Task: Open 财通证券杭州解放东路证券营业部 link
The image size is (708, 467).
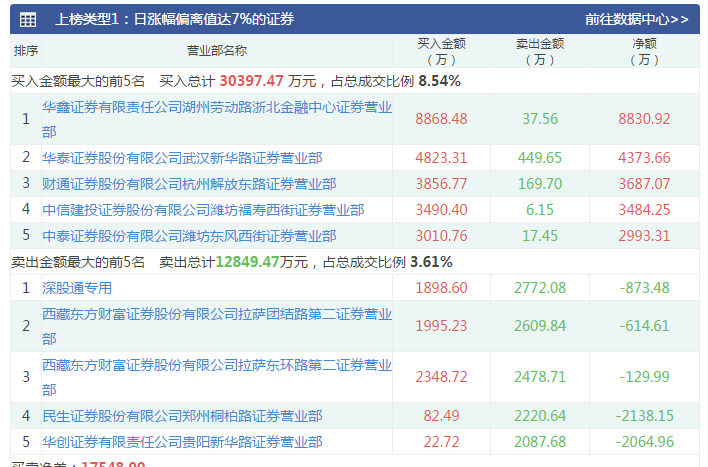Action: (x=189, y=184)
